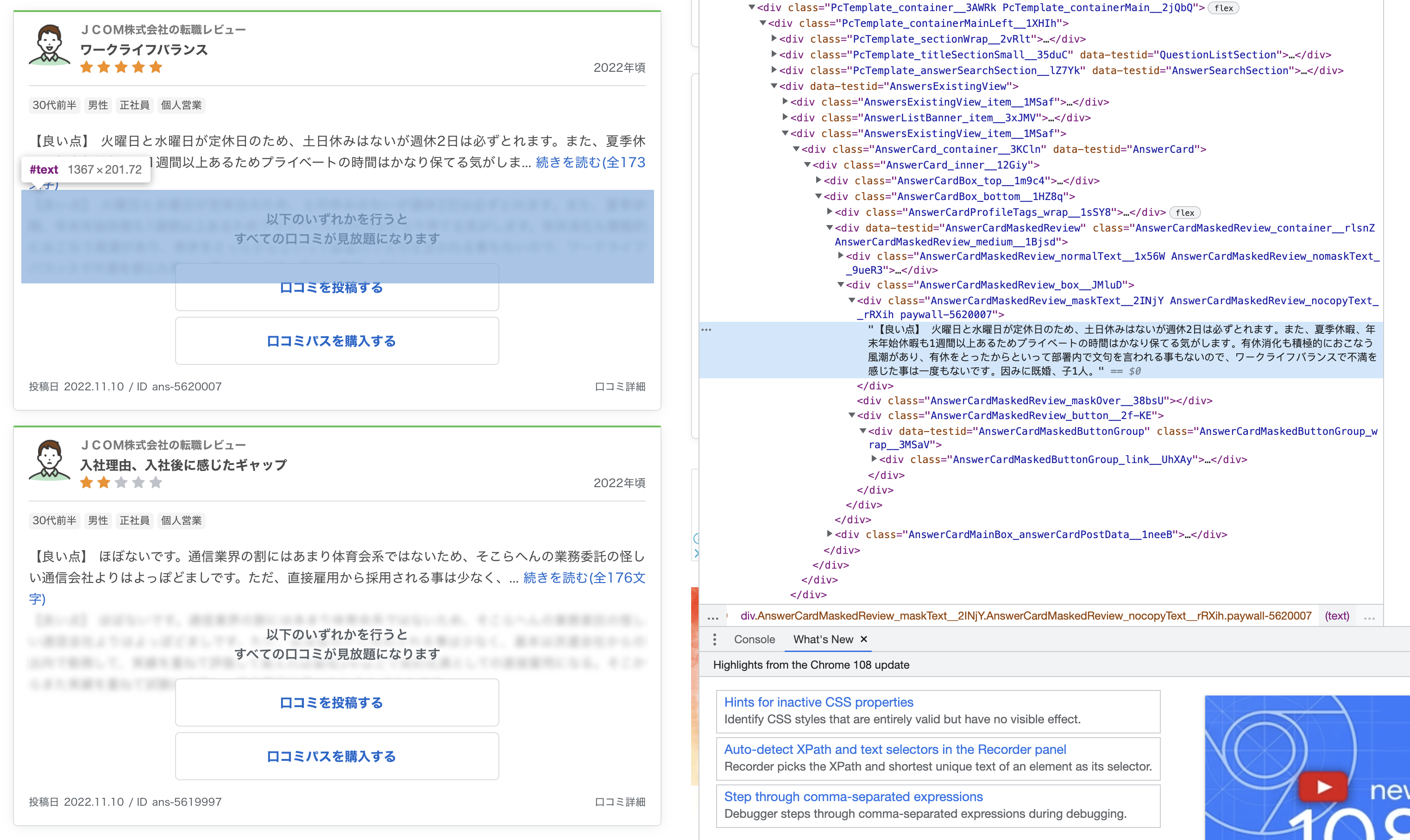
Task: Click the (text) breadcrumb item
Action: tap(1336, 616)
